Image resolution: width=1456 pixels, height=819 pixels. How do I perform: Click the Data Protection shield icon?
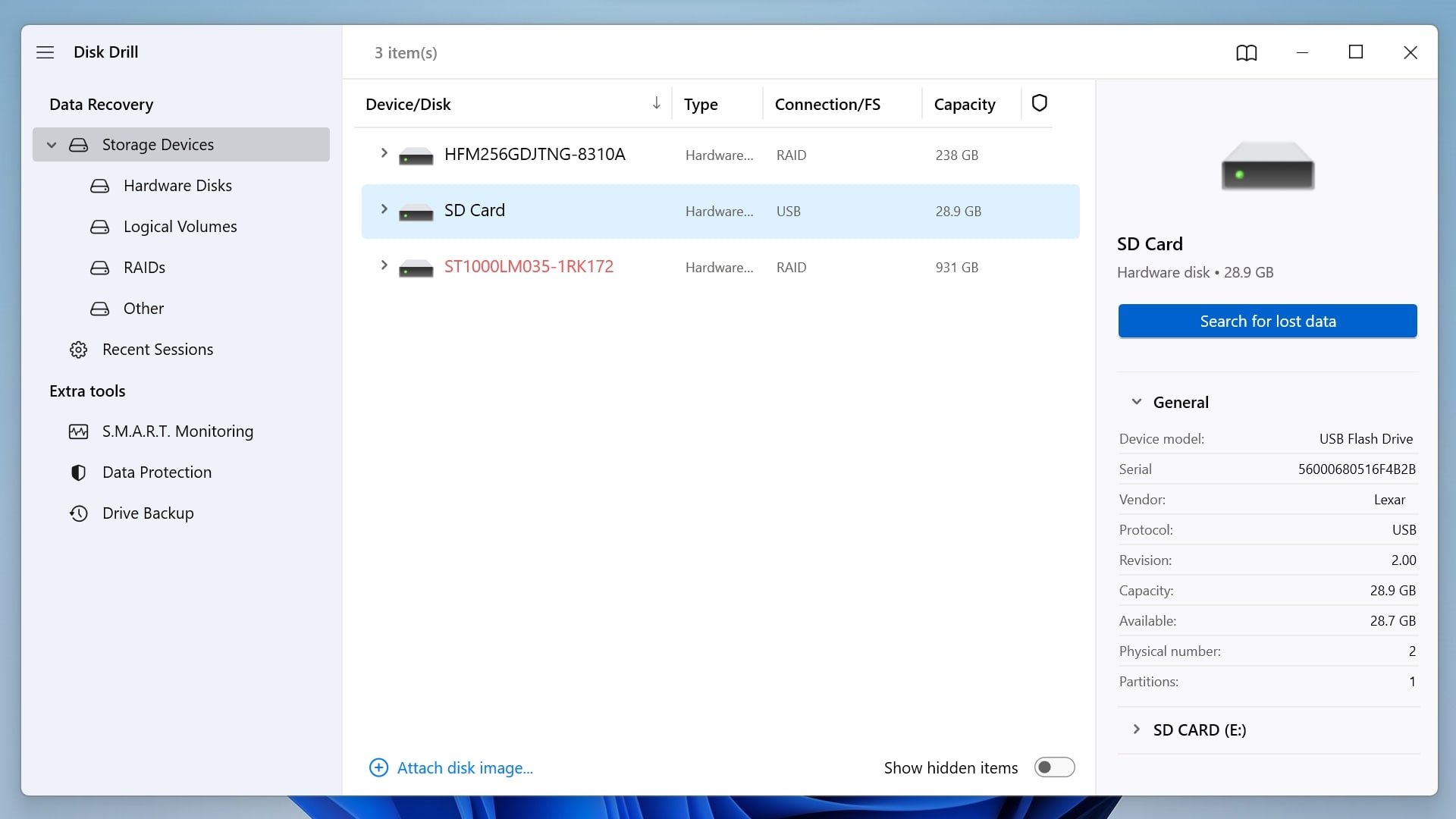click(79, 472)
